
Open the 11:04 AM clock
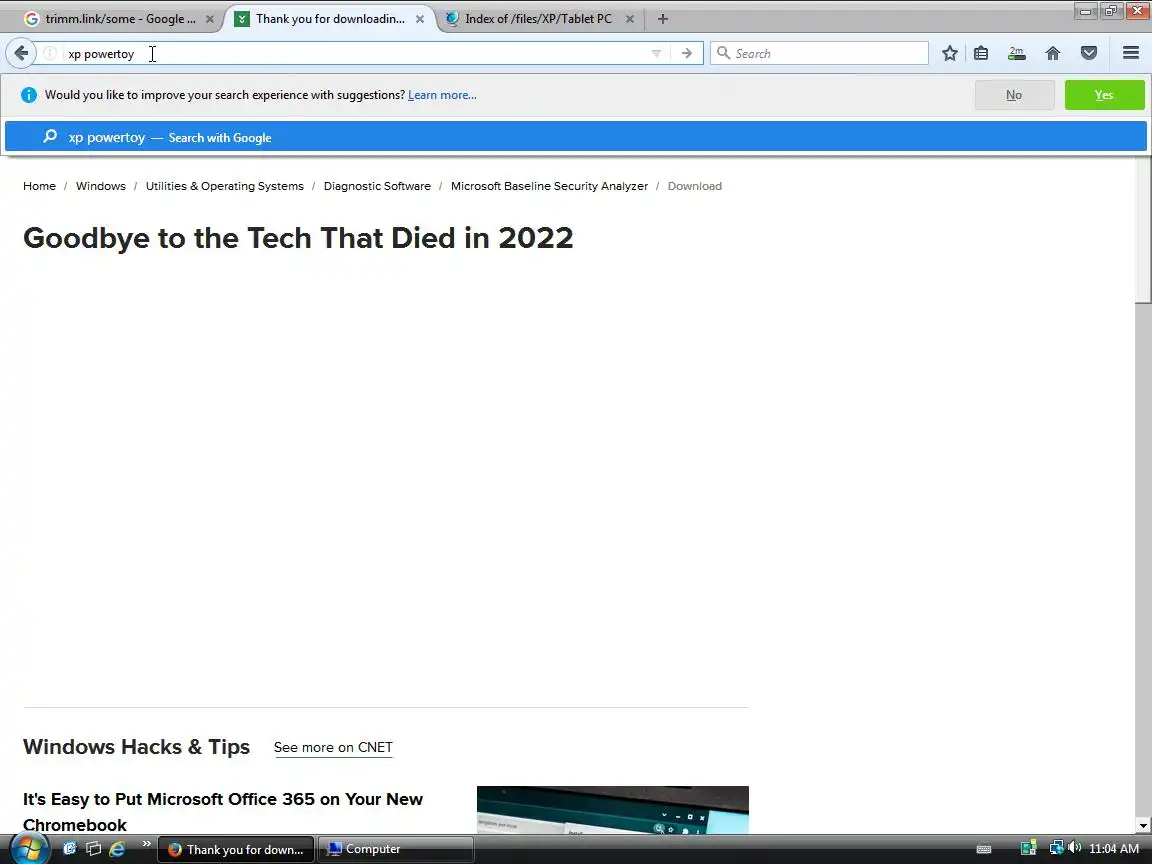[x=1114, y=849]
